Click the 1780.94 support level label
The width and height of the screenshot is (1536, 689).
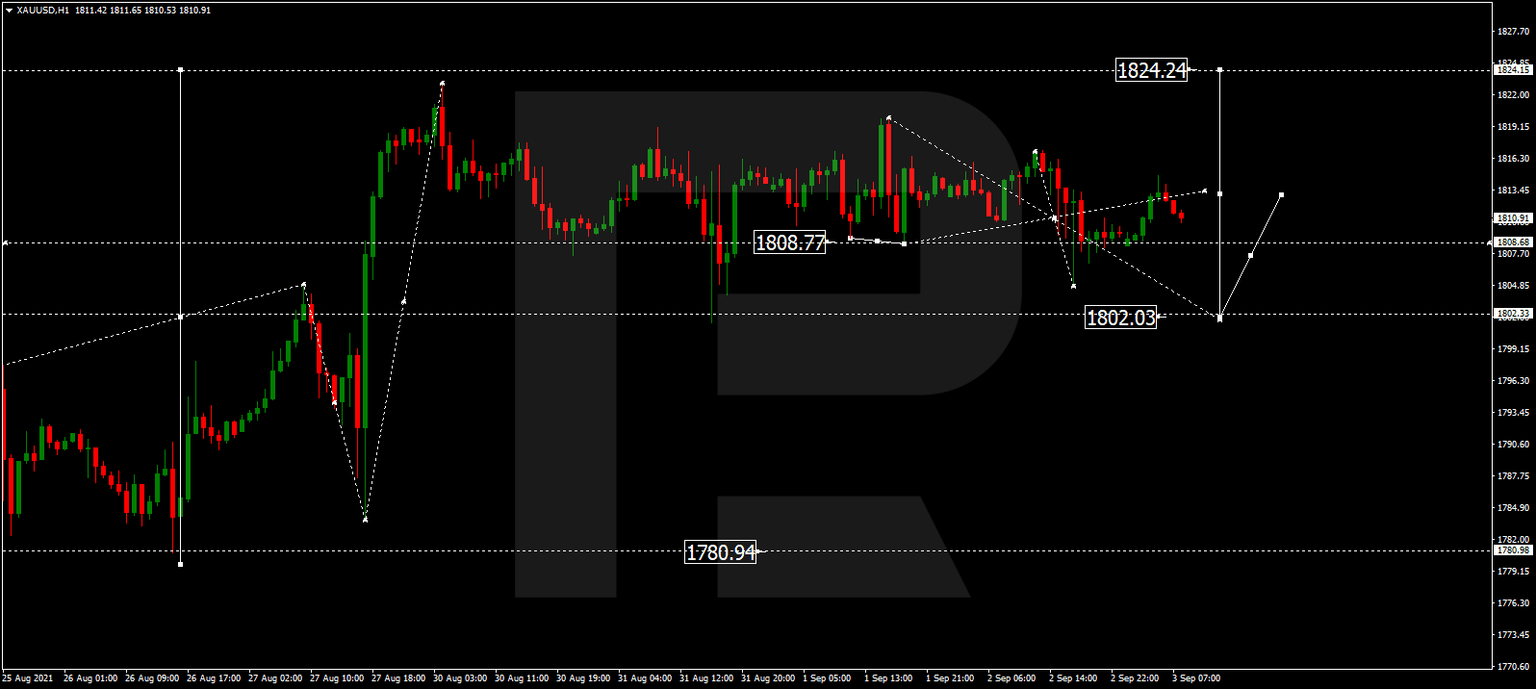[719, 549]
